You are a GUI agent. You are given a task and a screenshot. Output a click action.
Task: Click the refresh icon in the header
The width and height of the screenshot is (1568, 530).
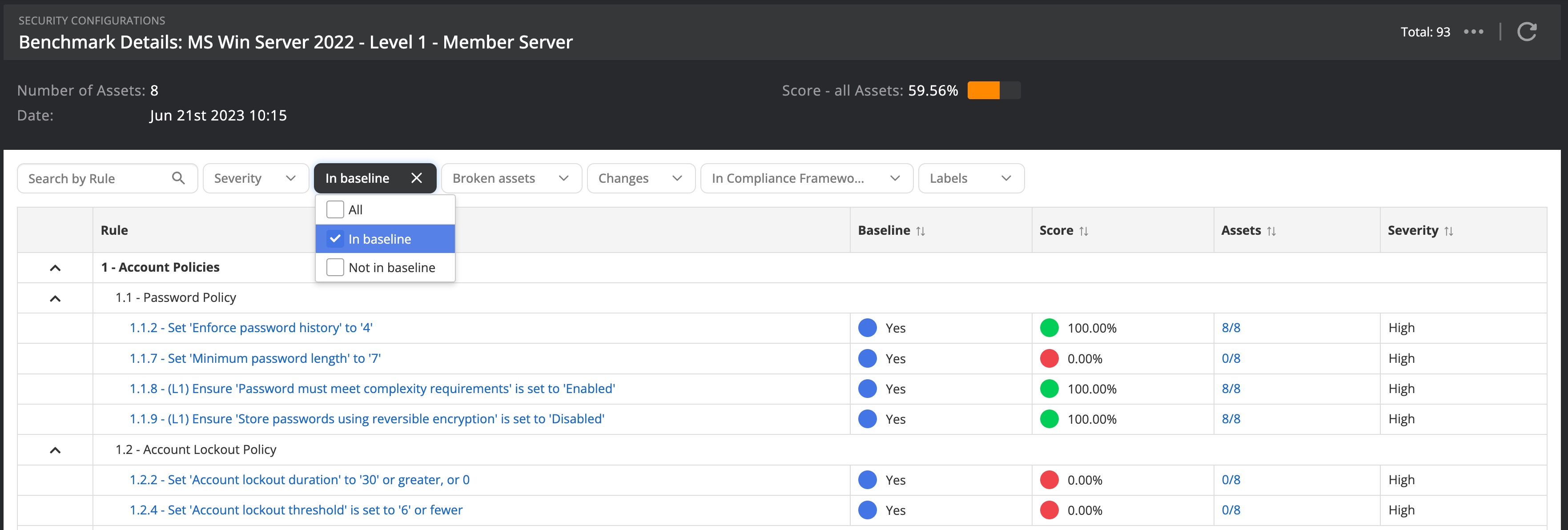(1528, 32)
